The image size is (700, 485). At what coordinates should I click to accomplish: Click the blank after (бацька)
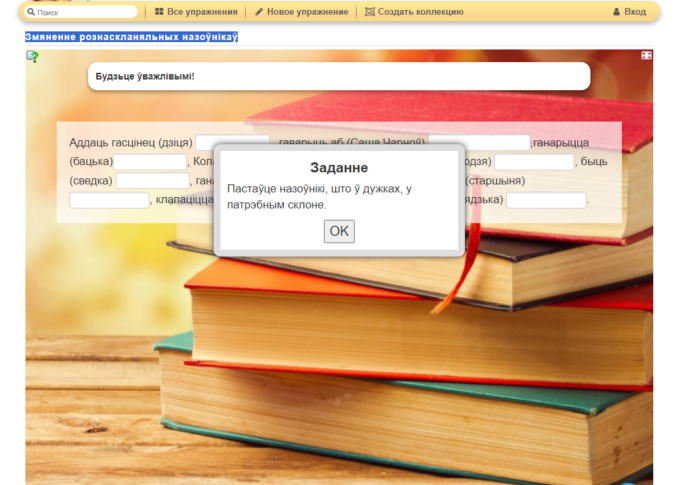point(151,162)
